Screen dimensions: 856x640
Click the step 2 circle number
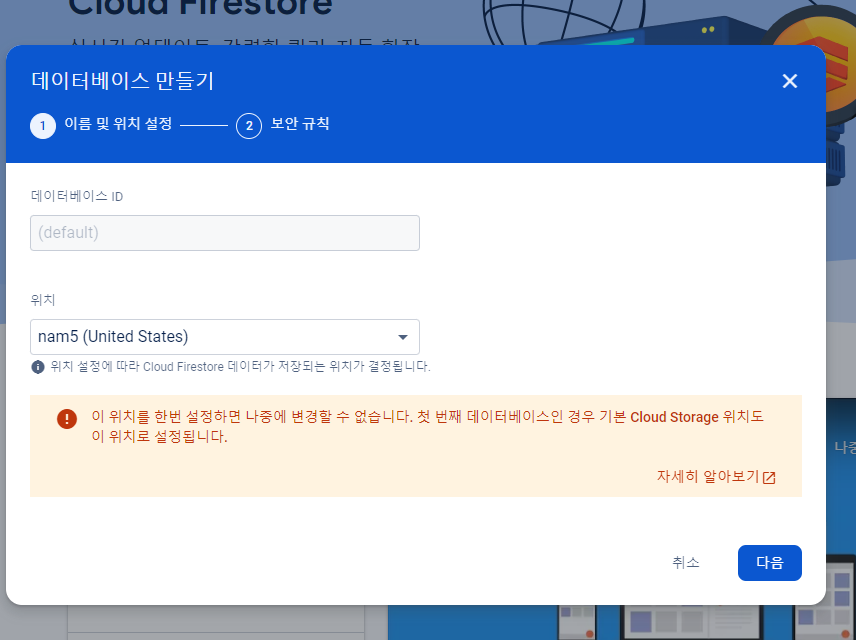[249, 126]
